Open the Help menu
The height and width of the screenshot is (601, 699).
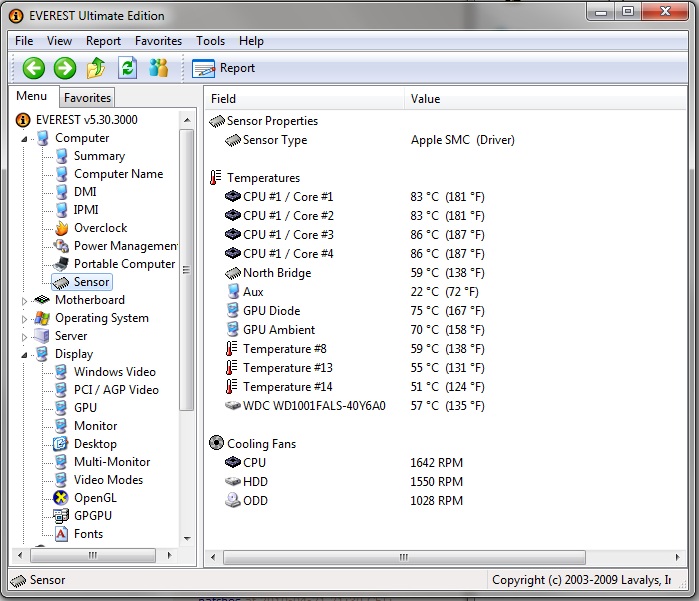pyautogui.click(x=251, y=41)
